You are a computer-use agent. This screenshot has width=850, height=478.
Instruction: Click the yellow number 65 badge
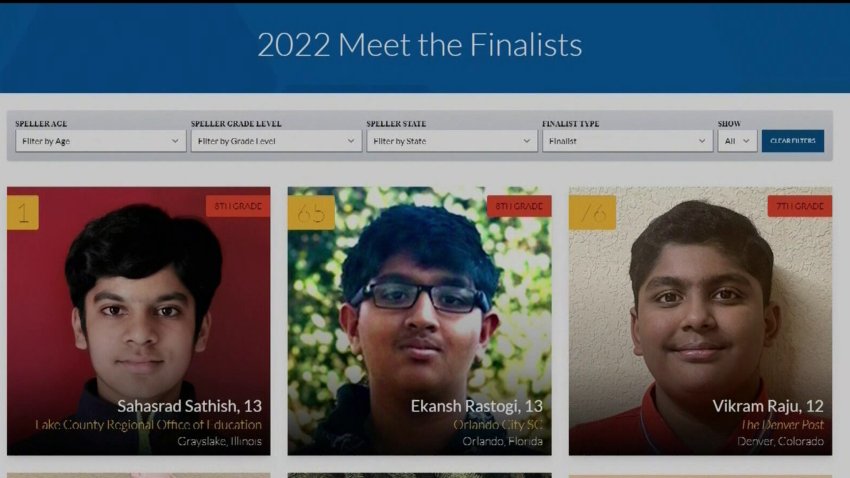tap(311, 212)
